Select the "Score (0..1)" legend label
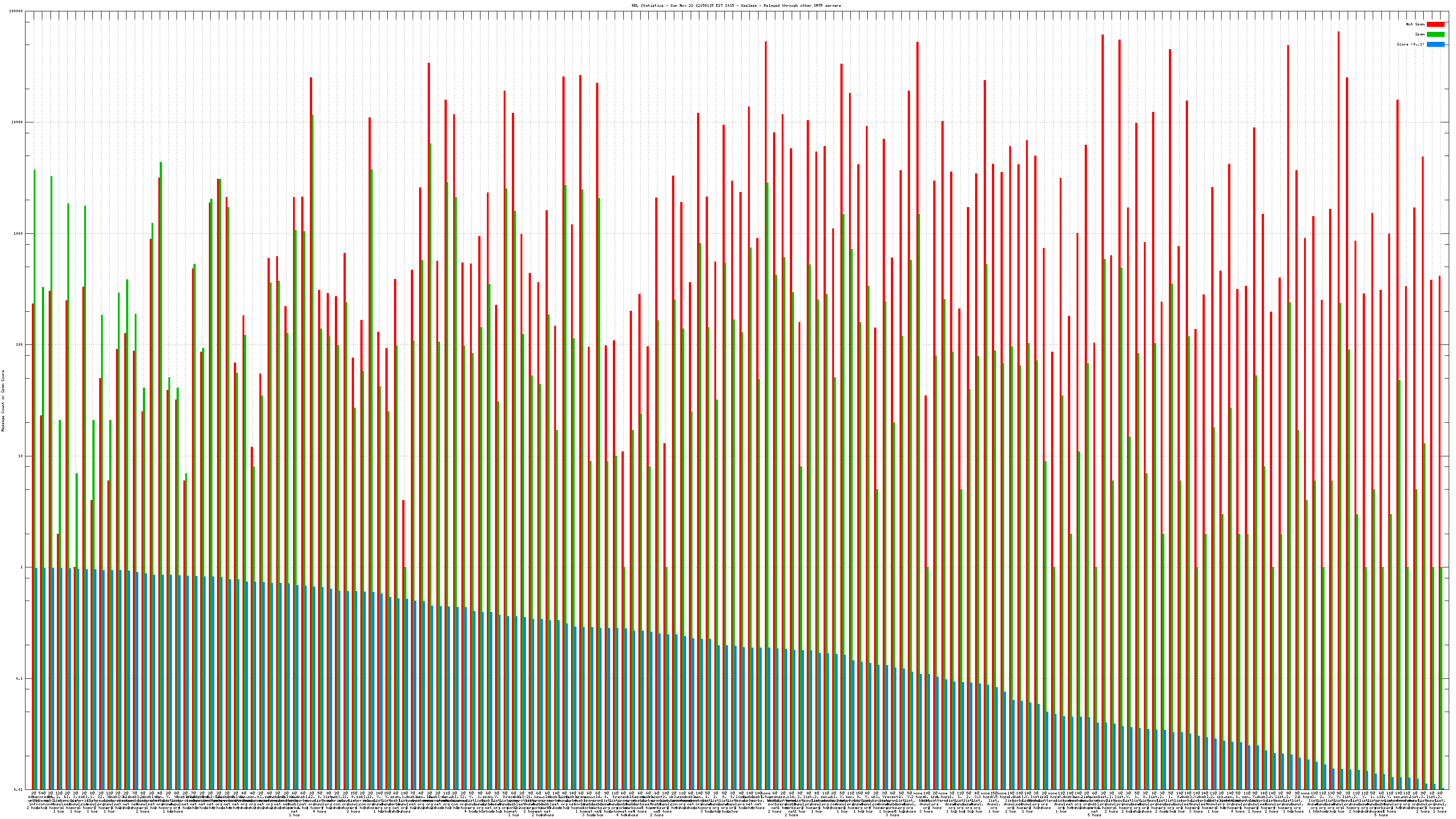The image size is (1456, 819). [1410, 44]
